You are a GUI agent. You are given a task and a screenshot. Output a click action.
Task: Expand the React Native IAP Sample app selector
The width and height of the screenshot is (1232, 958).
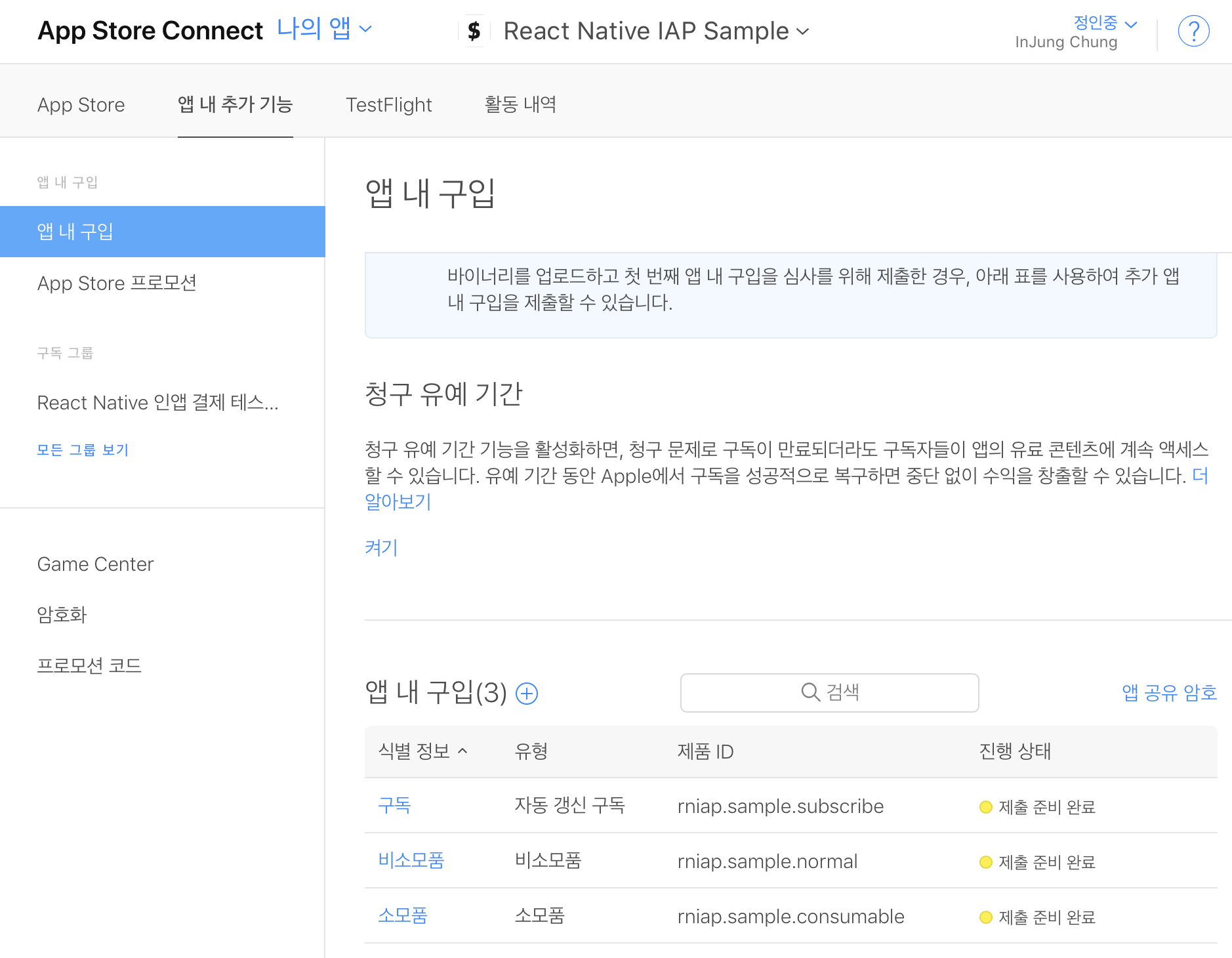657,31
